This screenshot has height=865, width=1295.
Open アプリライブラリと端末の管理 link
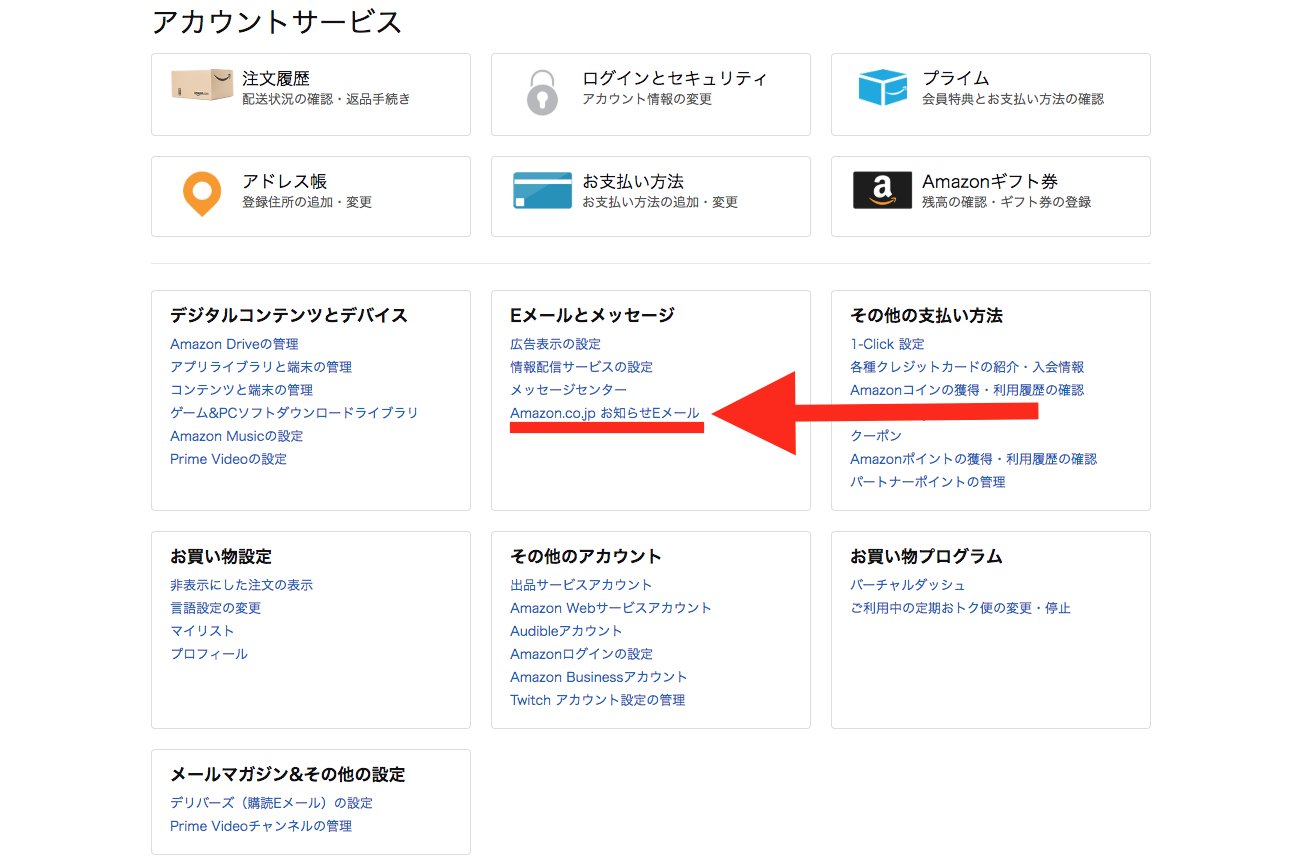click(x=261, y=367)
